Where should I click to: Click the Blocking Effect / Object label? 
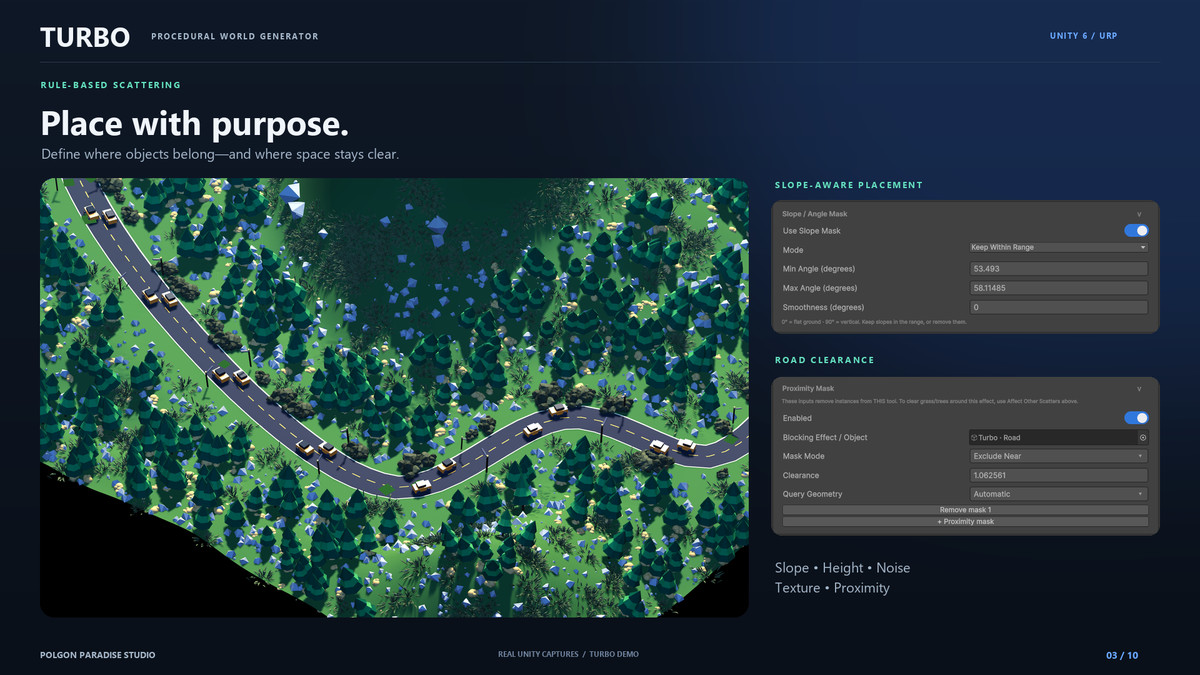pyautogui.click(x=825, y=437)
